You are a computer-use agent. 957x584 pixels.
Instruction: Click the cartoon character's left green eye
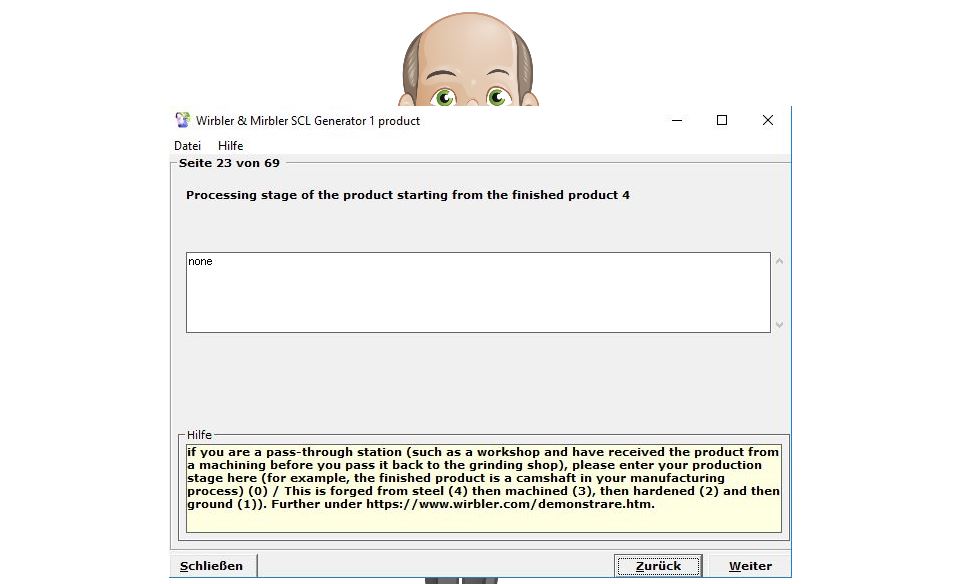point(444,97)
